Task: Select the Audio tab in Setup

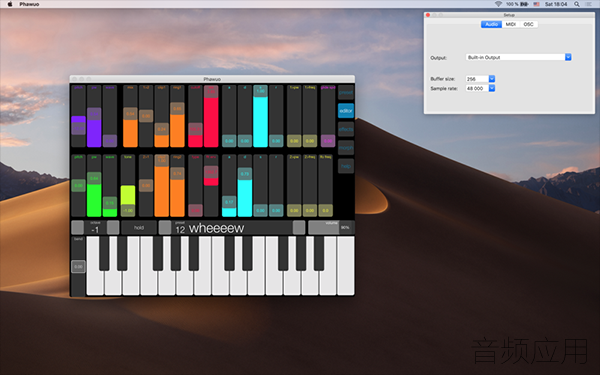Action: tap(491, 24)
